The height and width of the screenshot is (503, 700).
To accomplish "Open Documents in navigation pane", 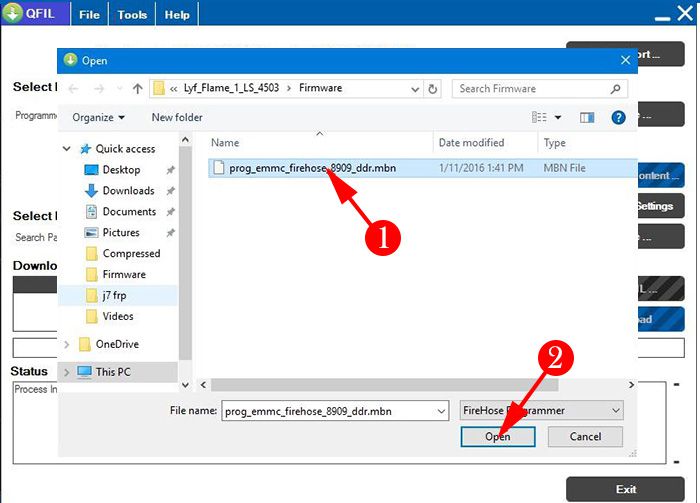I will pos(129,212).
